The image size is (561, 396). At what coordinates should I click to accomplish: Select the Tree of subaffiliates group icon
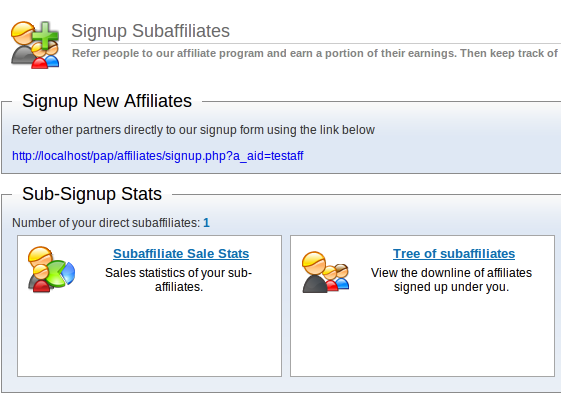(x=326, y=272)
